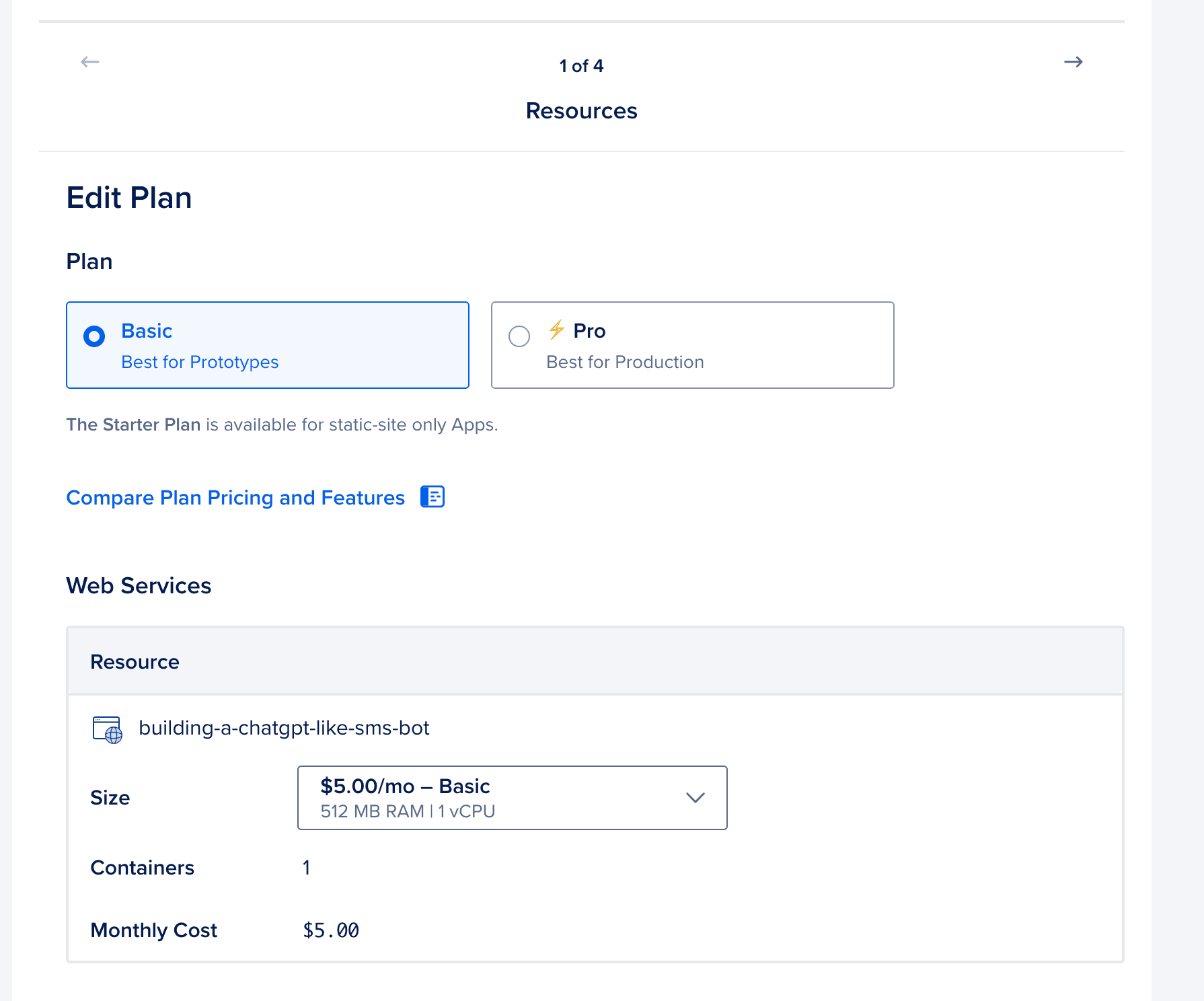
Task: Click the web service globe icon
Action: [107, 730]
